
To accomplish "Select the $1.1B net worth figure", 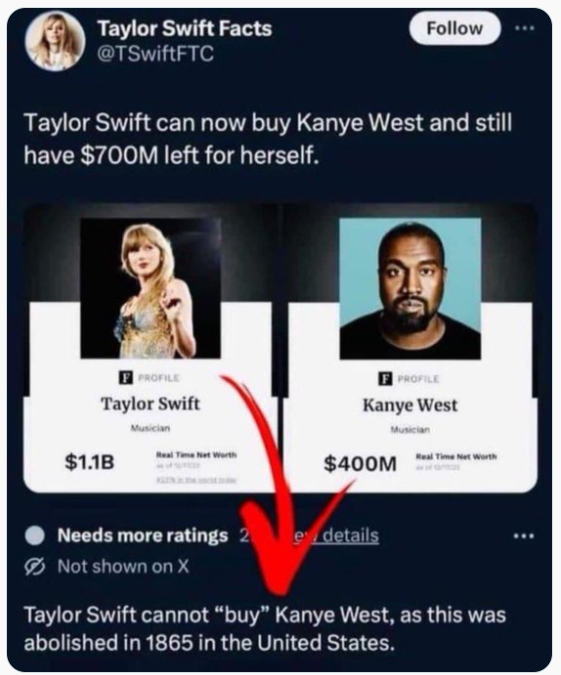I will [90, 462].
